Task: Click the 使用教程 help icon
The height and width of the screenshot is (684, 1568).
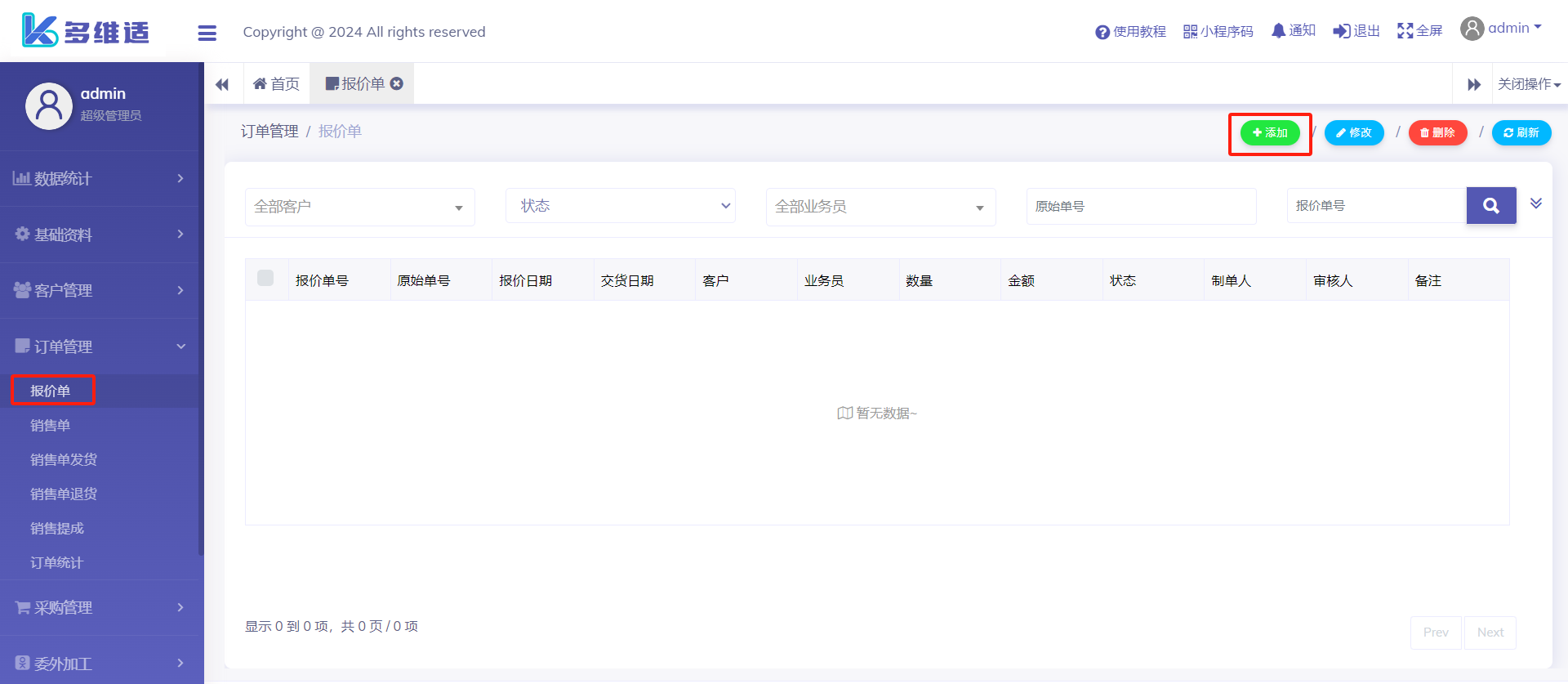Action: [1102, 32]
